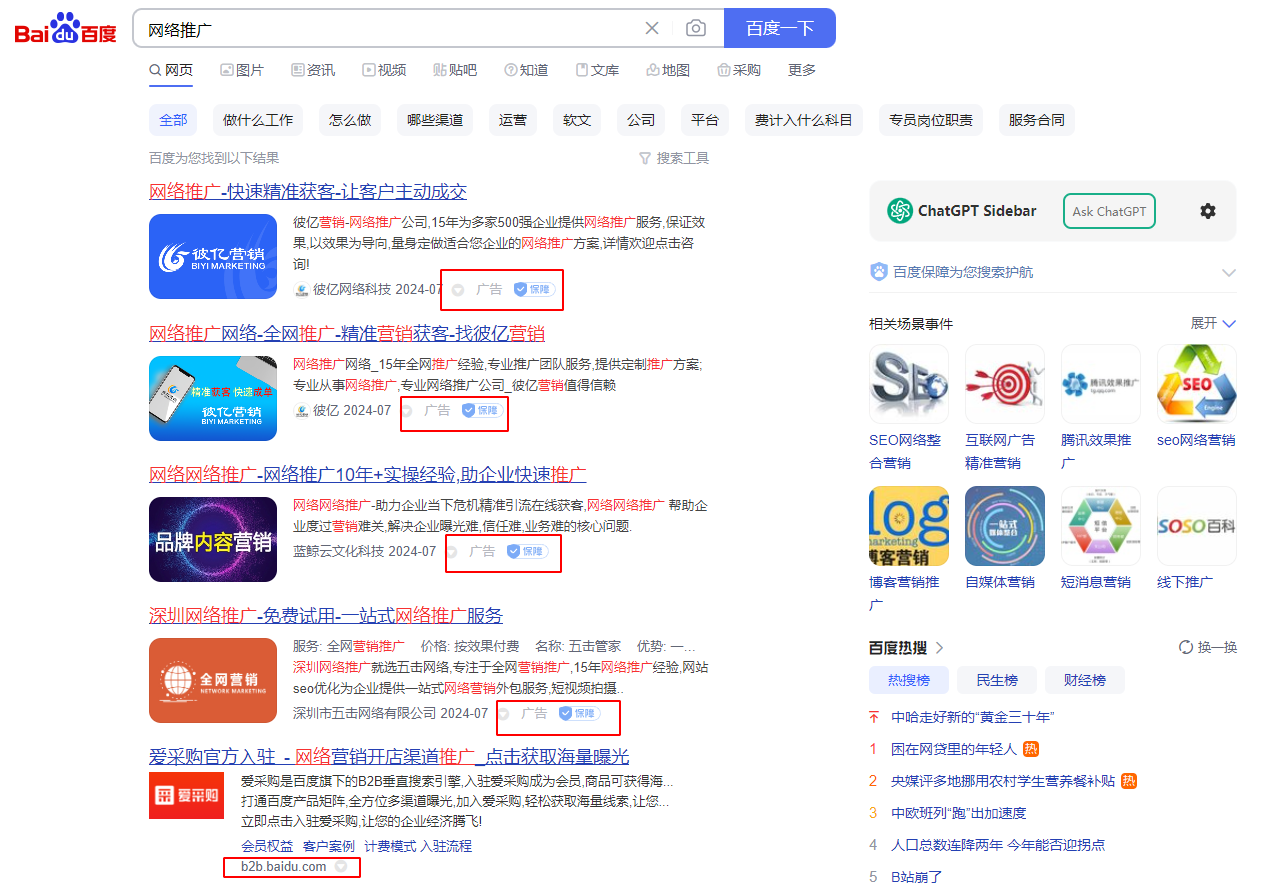Open 互联网广告精准营销 dartboard thumbnail
The image size is (1271, 883).
1005,385
